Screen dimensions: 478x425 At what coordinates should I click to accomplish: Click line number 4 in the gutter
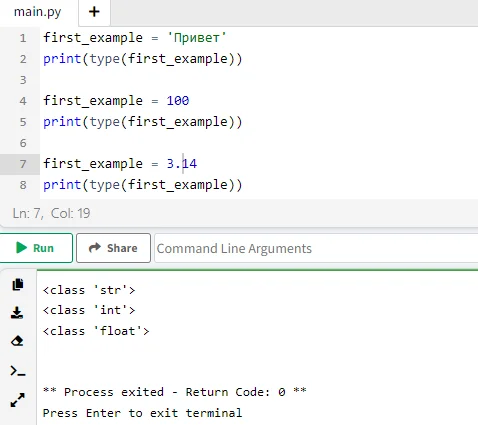click(23, 101)
